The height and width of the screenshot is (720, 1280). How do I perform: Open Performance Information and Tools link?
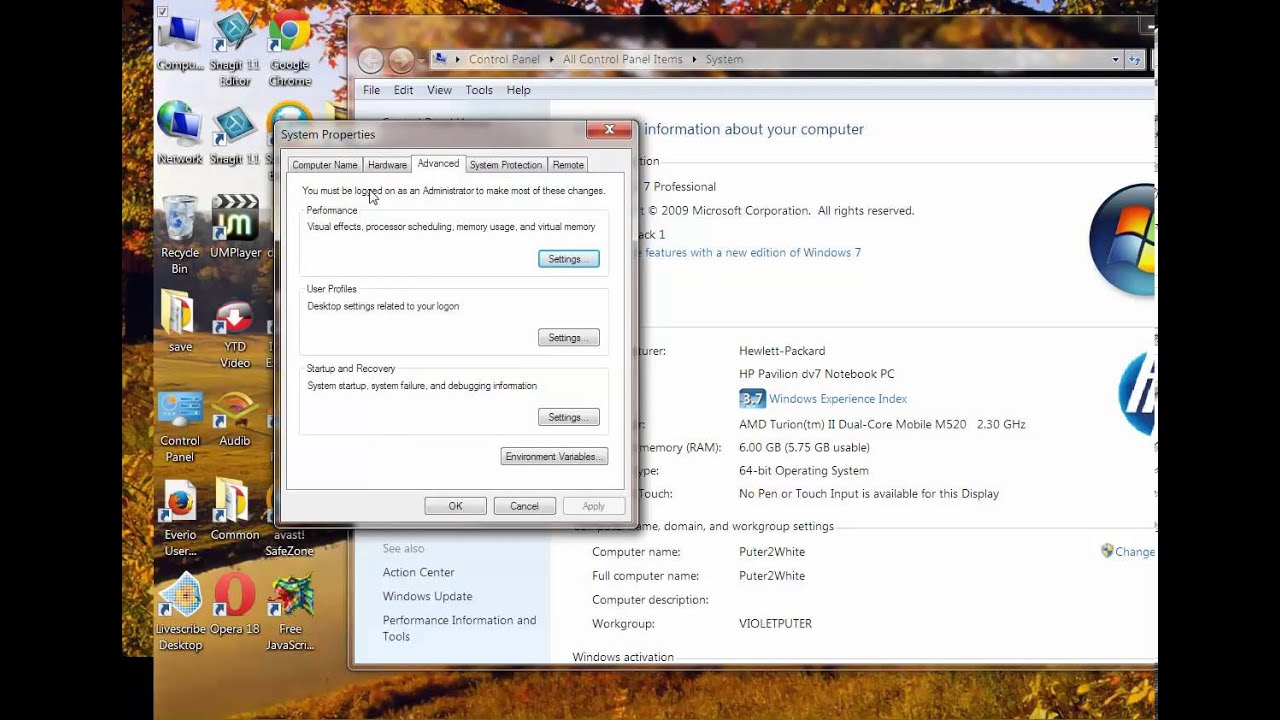(459, 628)
